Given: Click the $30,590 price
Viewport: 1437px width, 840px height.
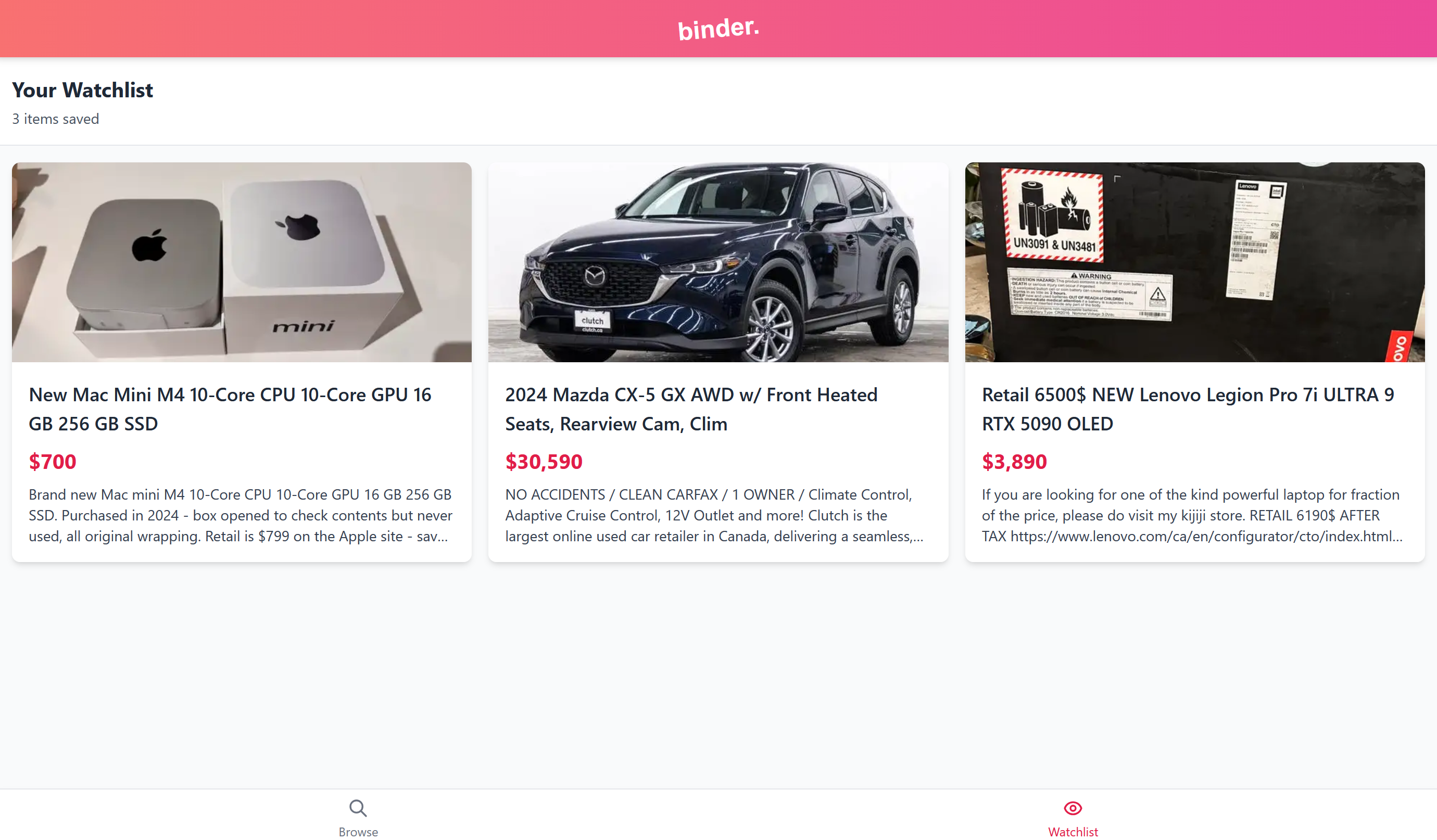Looking at the screenshot, I should 544,461.
